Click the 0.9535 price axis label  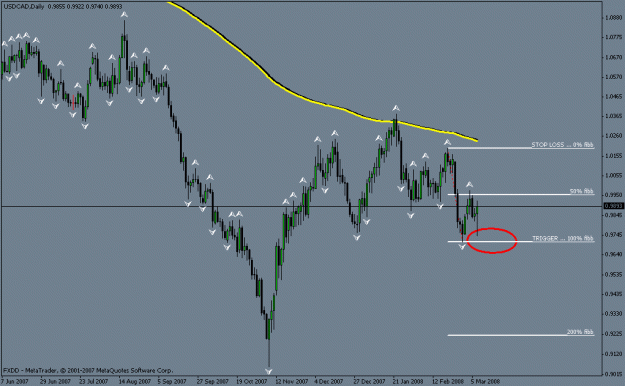tap(613, 274)
